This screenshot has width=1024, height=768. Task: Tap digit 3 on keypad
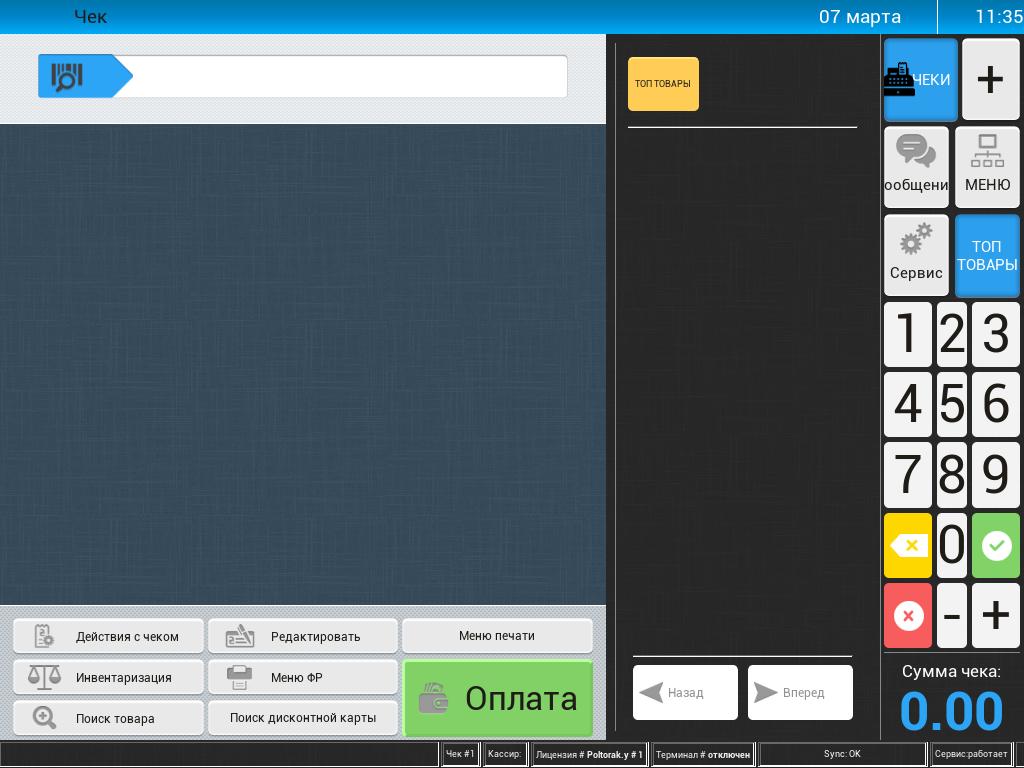pyautogui.click(x=995, y=334)
